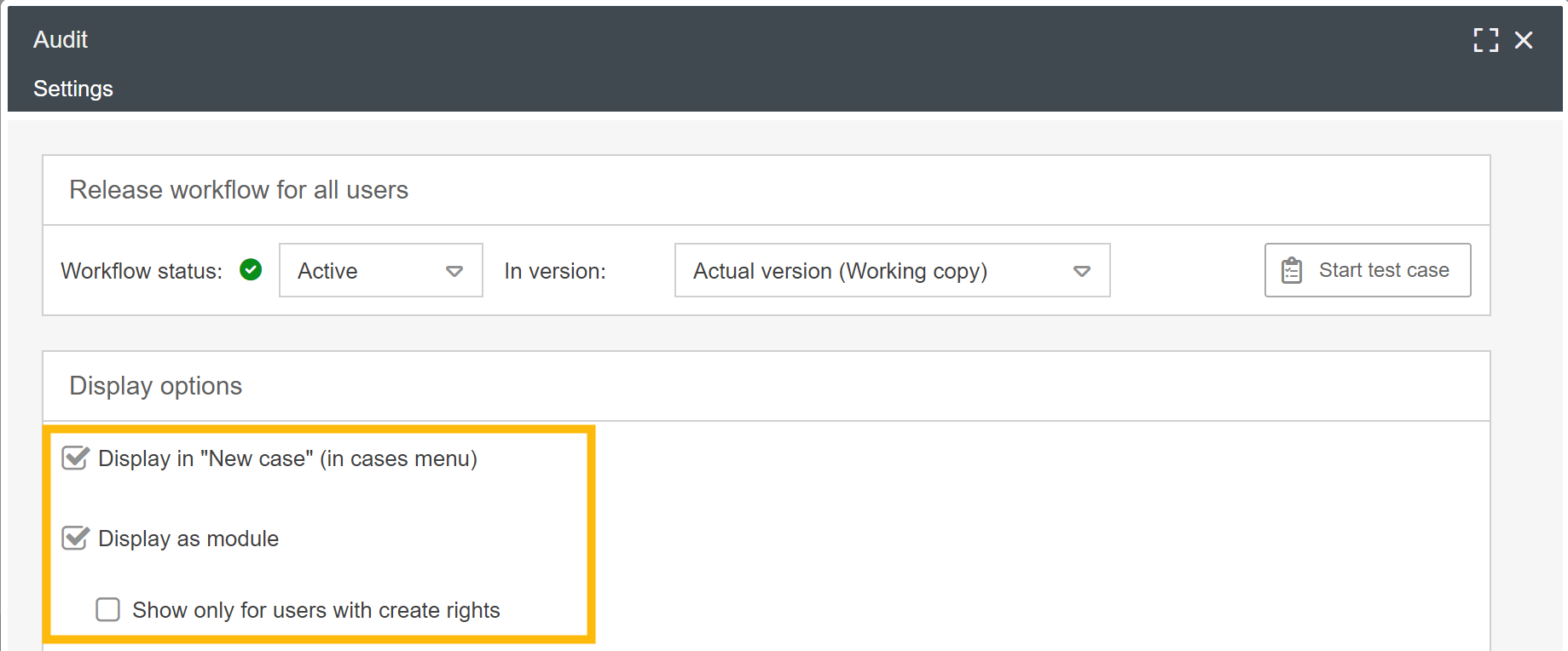Image resolution: width=1568 pixels, height=651 pixels.
Task: Enable Show only for users with create rights
Action: click(x=108, y=610)
